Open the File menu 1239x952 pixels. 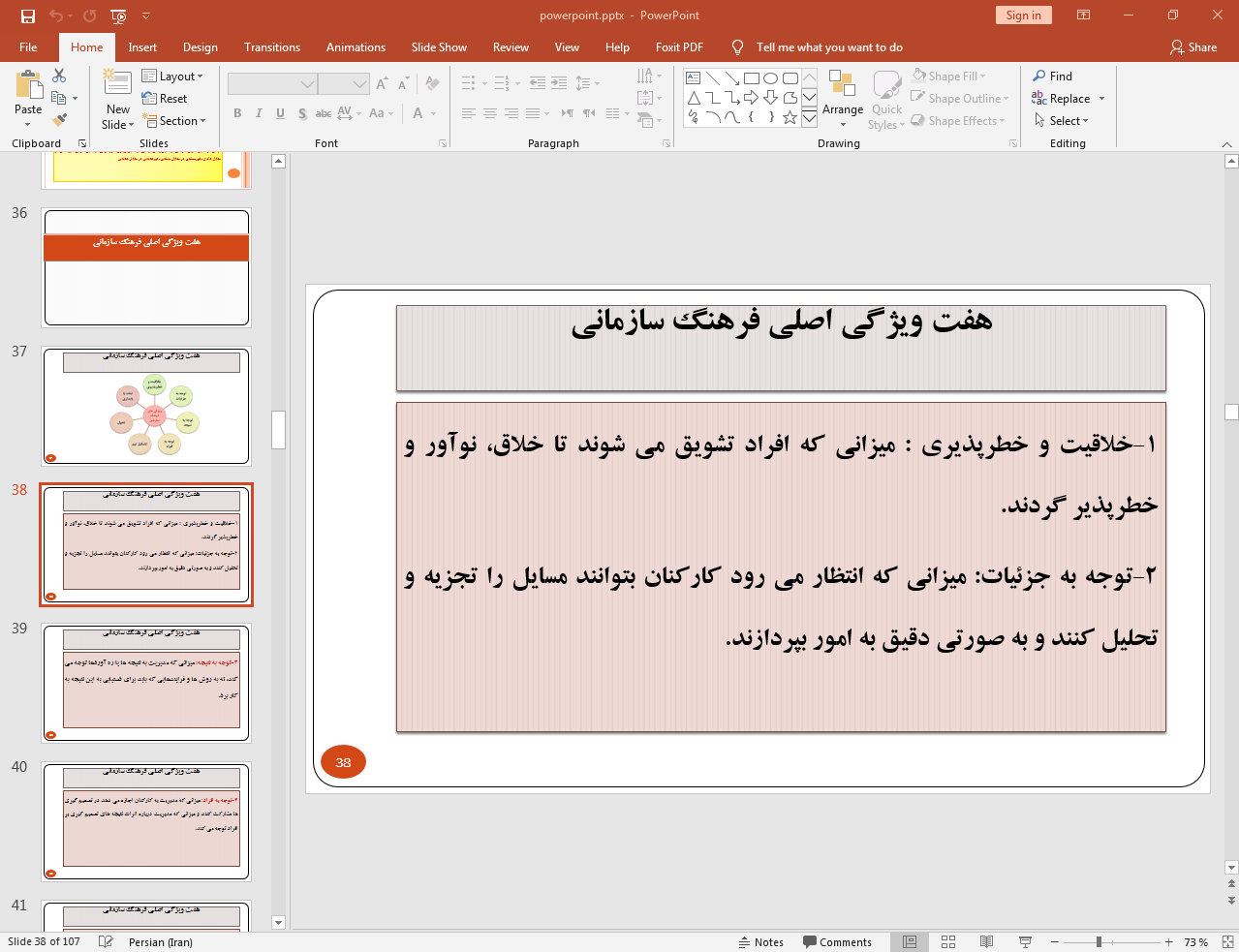coord(28,46)
